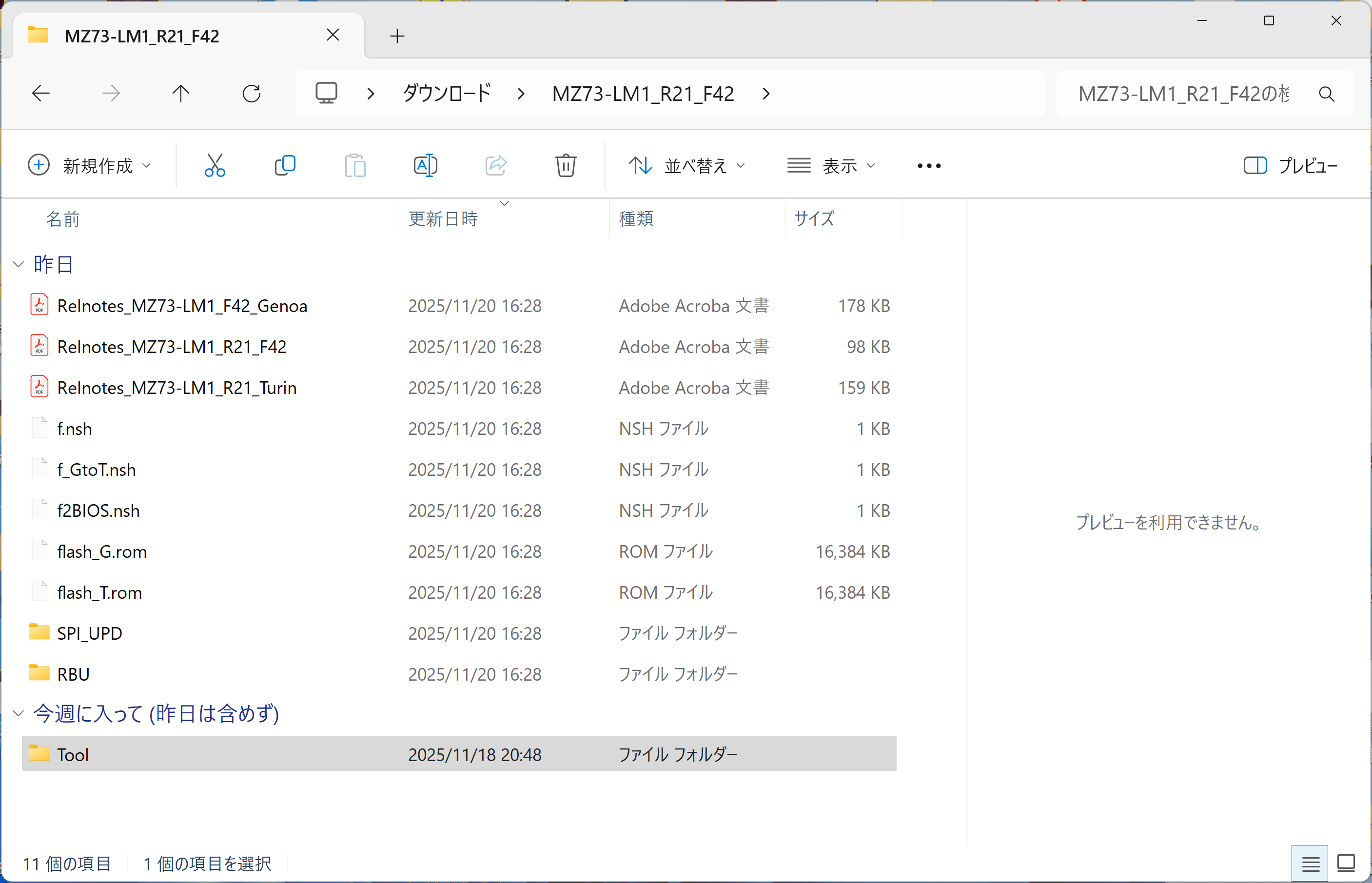Open the 表示 view dropdown
The height and width of the screenshot is (883, 1372).
point(831,166)
